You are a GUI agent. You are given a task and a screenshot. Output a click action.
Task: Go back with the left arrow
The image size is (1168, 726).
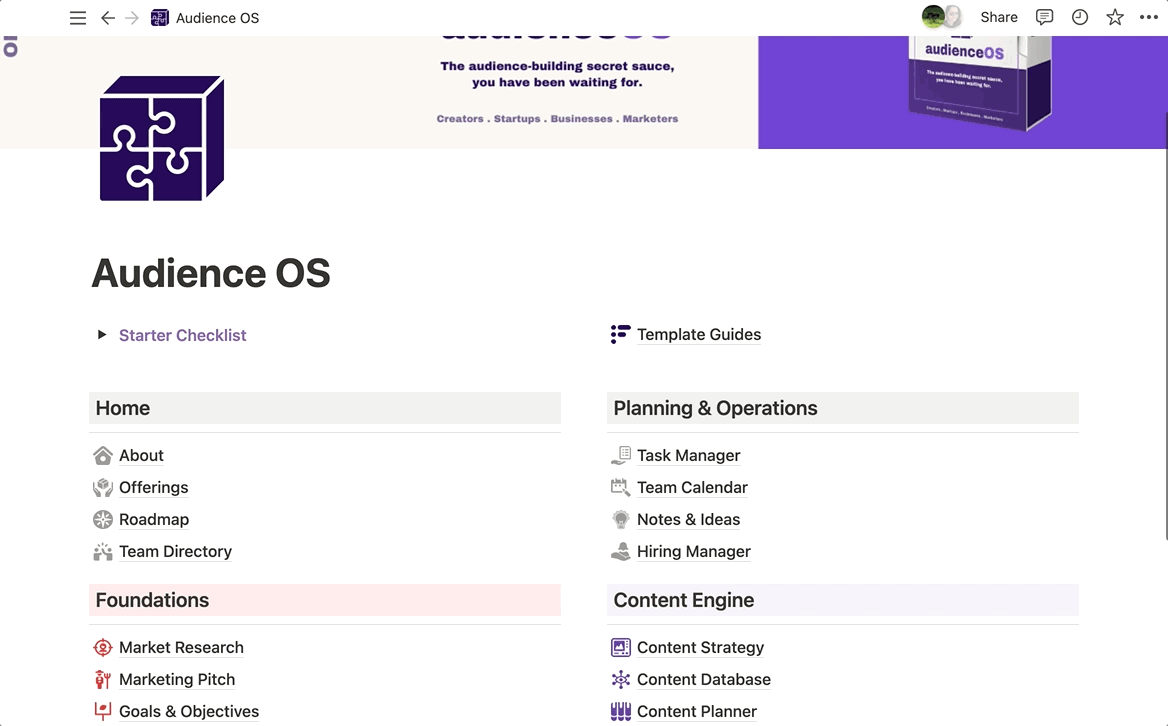107,18
